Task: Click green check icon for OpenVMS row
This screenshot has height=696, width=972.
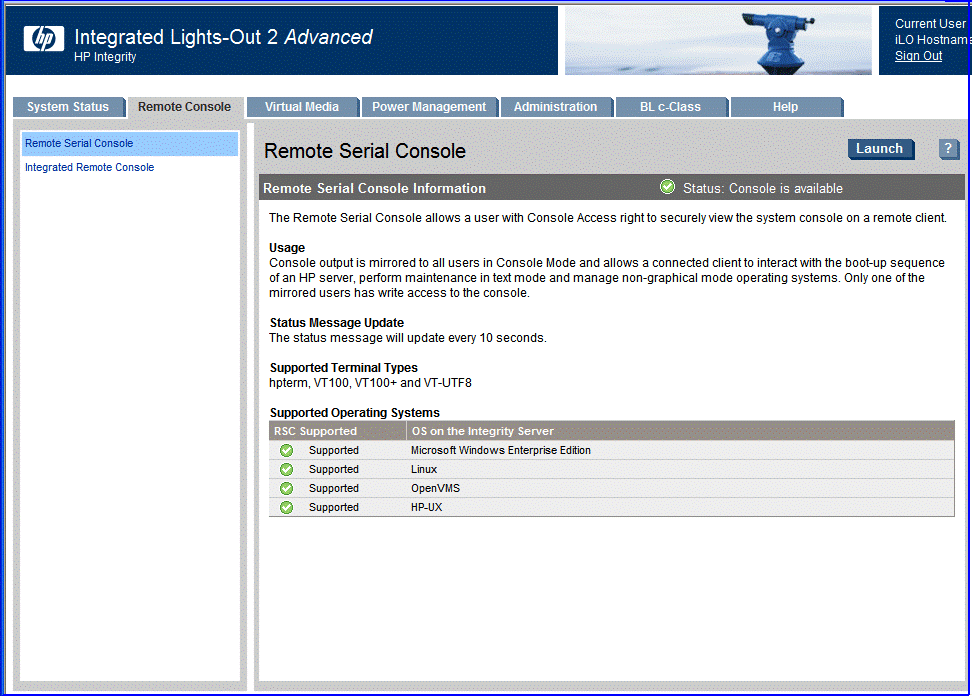Action: click(x=287, y=488)
